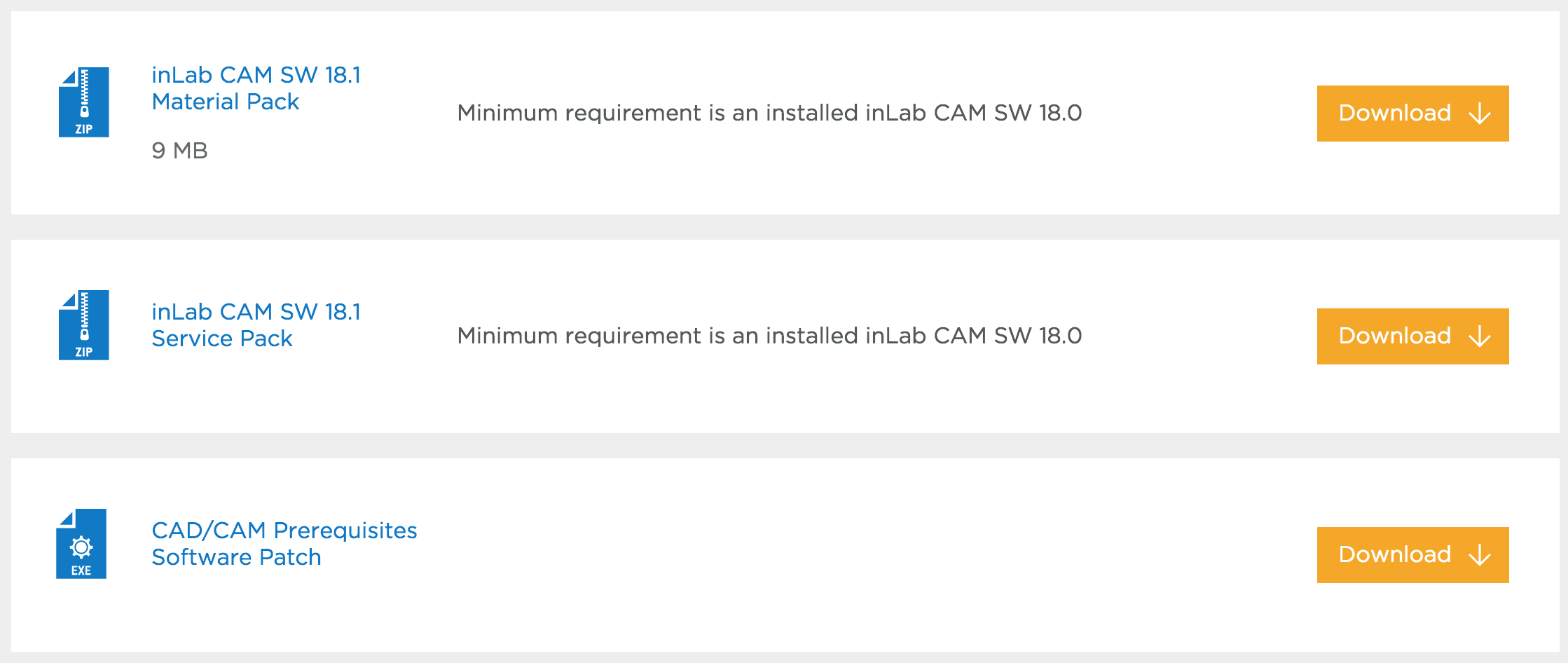
Task: Open the CAD/CAM Prerequisites Software Patch link
Action: pyautogui.click(x=284, y=531)
